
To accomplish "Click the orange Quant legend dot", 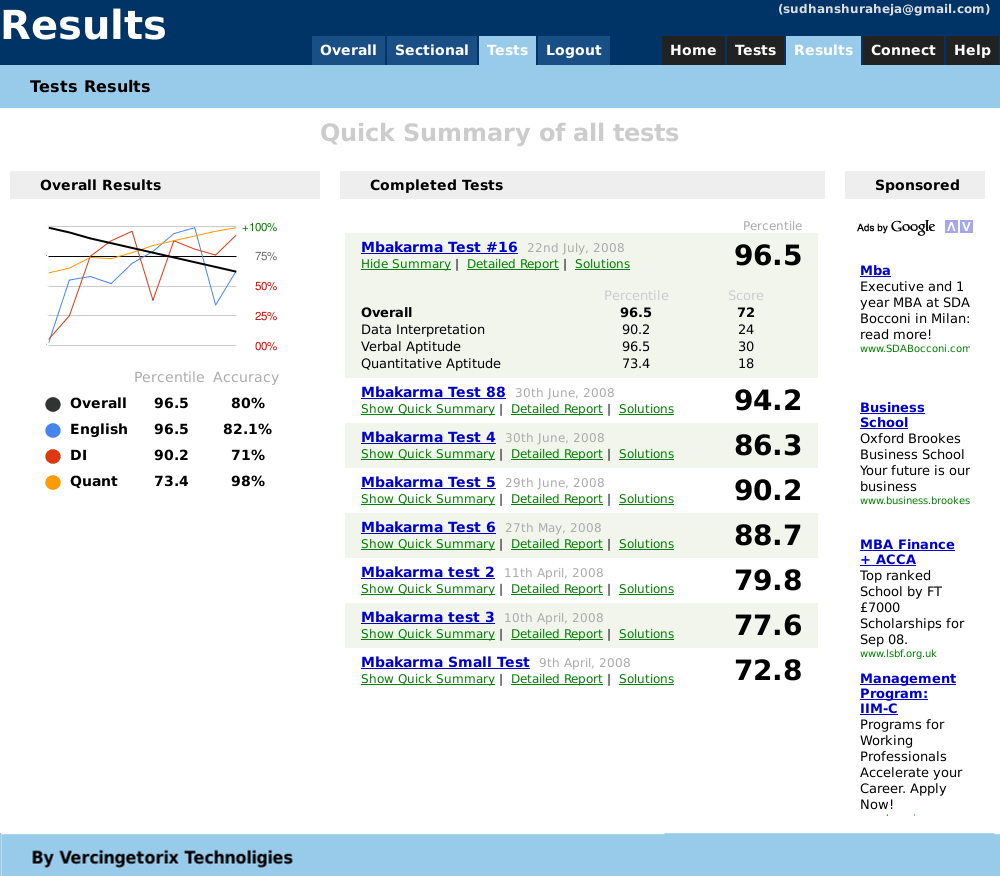I will pyautogui.click(x=53, y=482).
